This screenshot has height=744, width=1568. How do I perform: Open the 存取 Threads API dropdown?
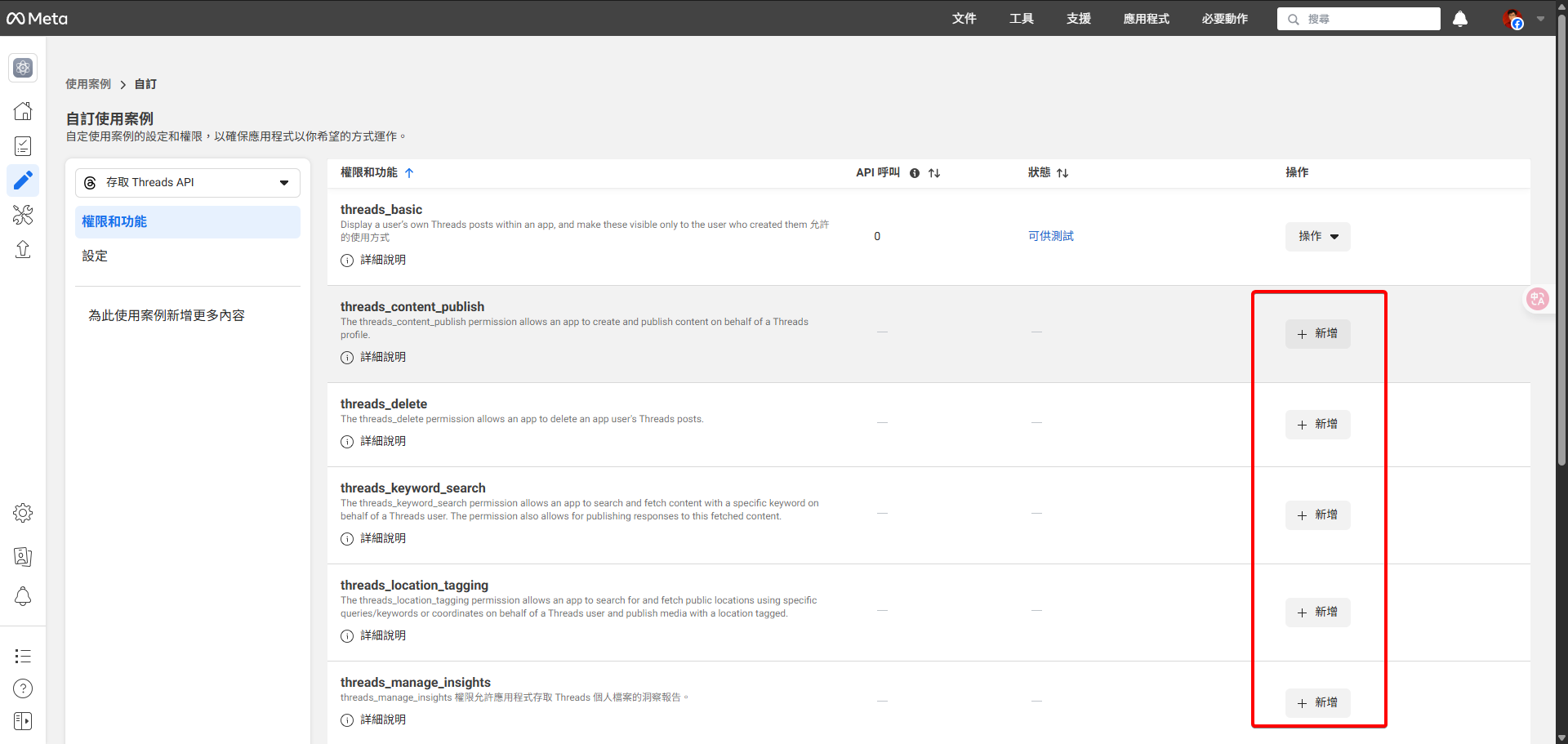(x=187, y=182)
